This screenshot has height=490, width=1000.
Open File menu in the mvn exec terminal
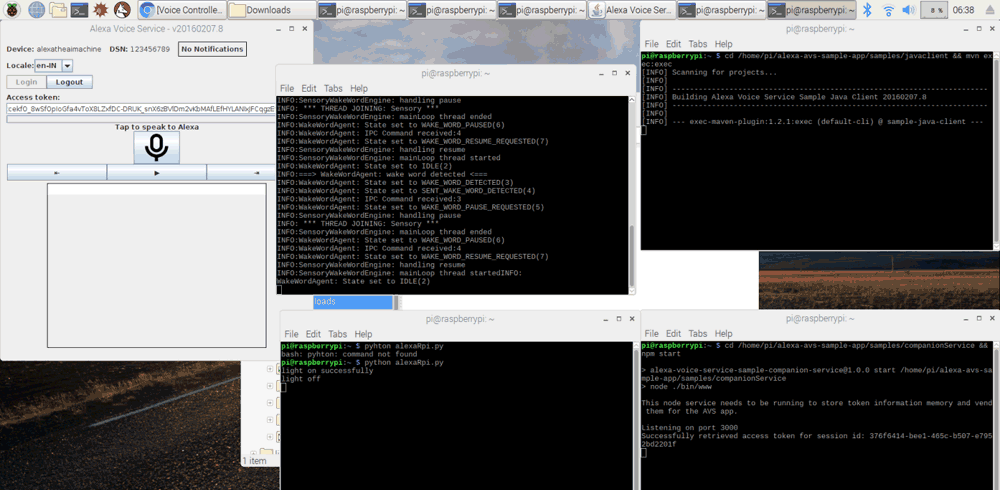(651, 44)
